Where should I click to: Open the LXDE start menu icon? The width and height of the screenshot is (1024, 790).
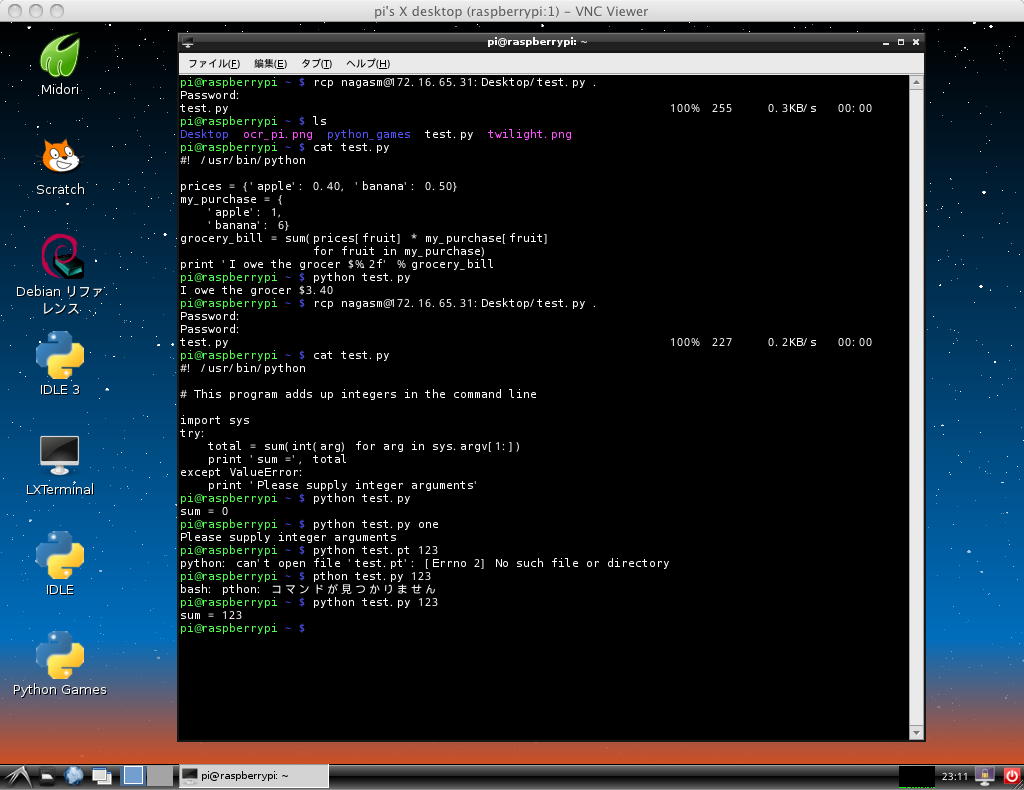tap(16, 776)
